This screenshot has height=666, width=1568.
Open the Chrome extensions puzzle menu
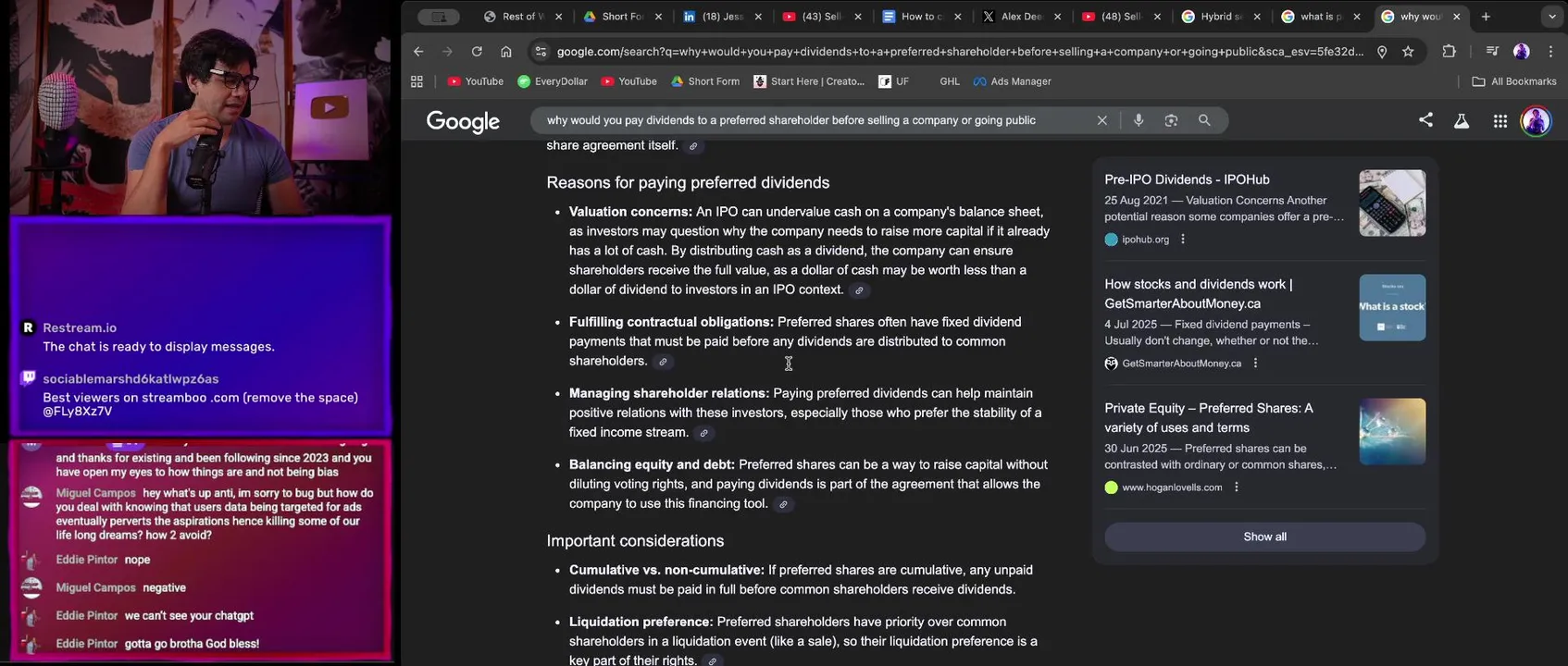(1449, 52)
